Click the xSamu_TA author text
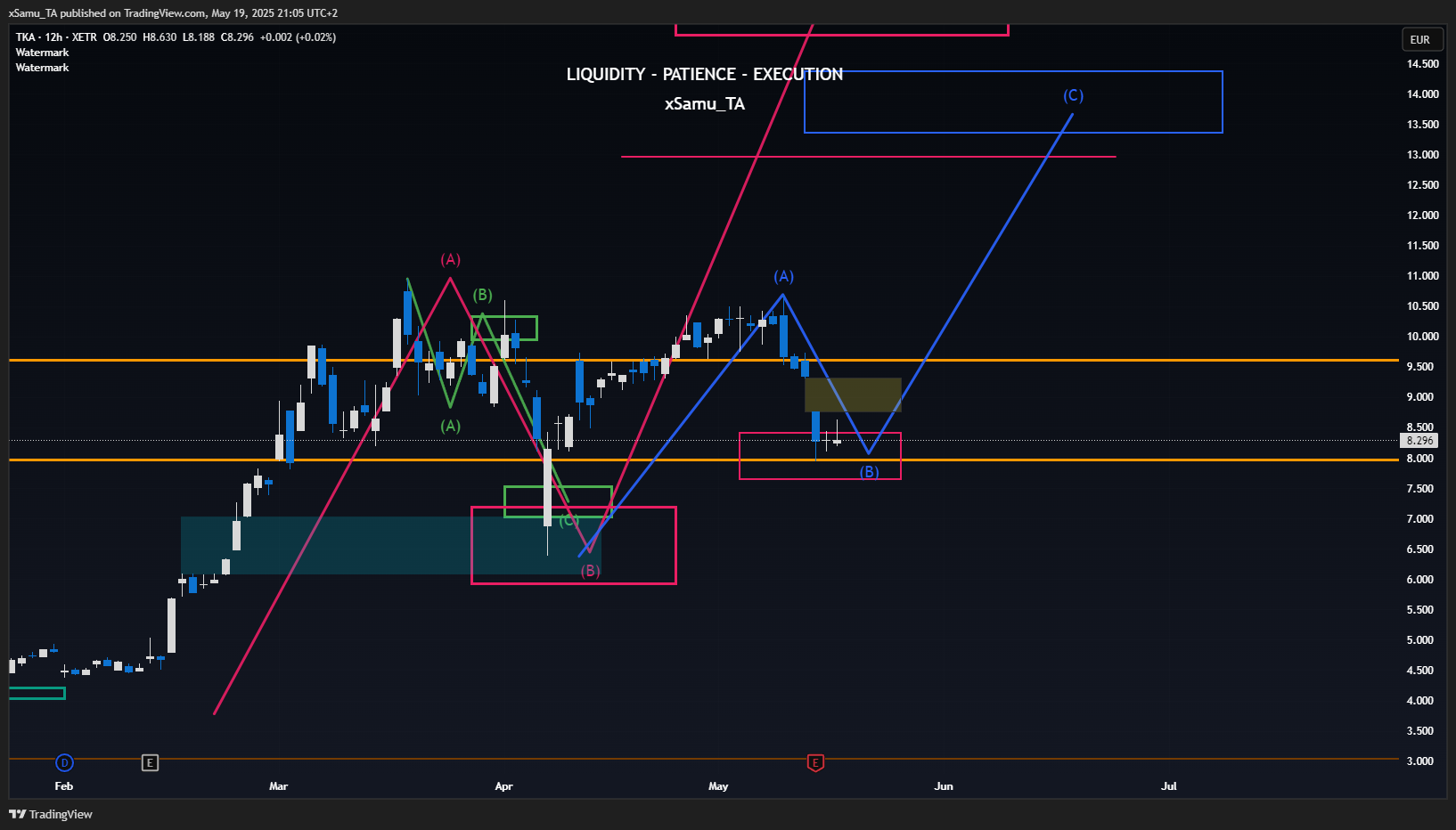Viewport: 1456px width, 830px height. [x=705, y=104]
